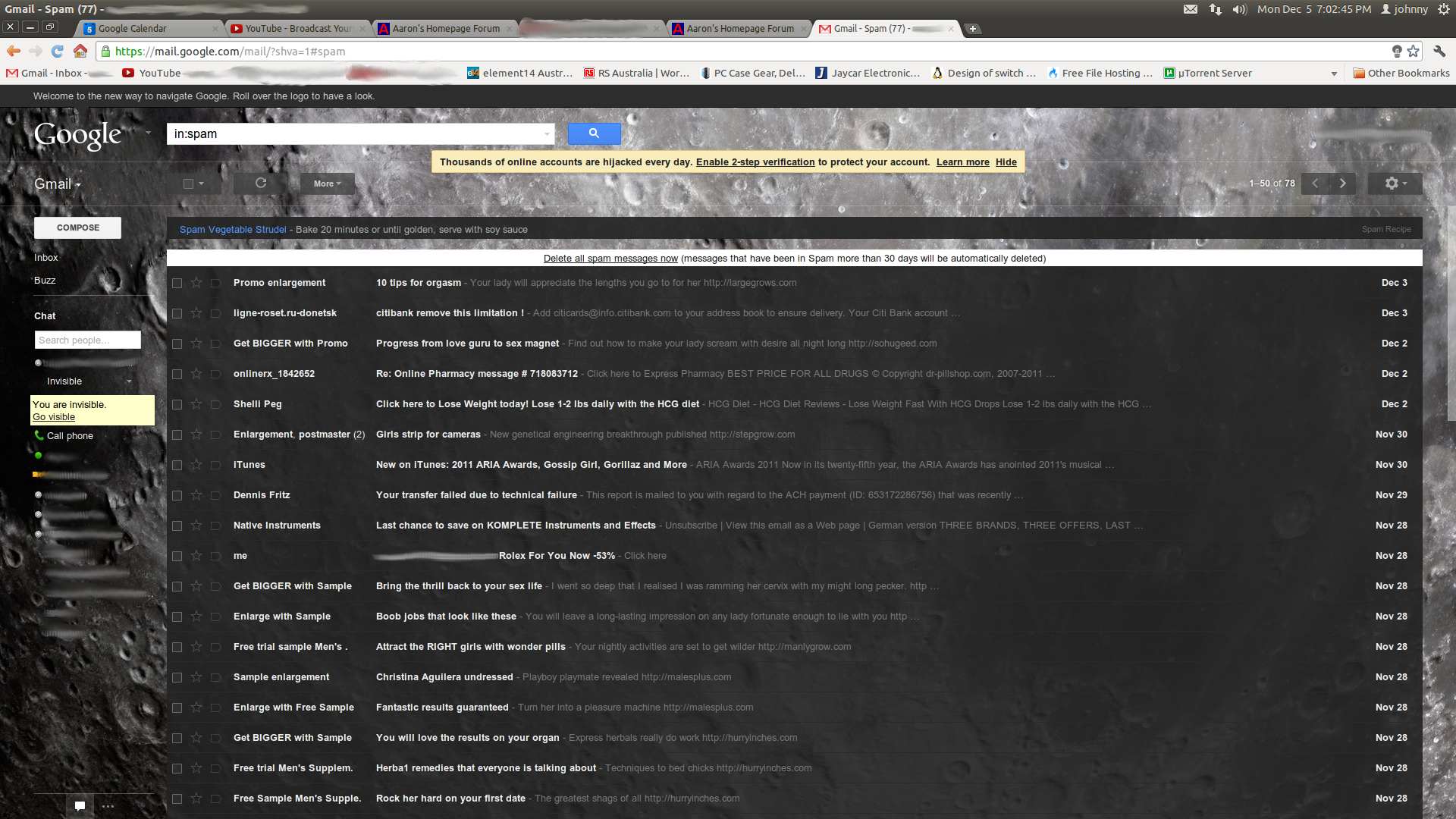Star the Shelli Peg message
The width and height of the screenshot is (1456, 819).
[x=196, y=403]
